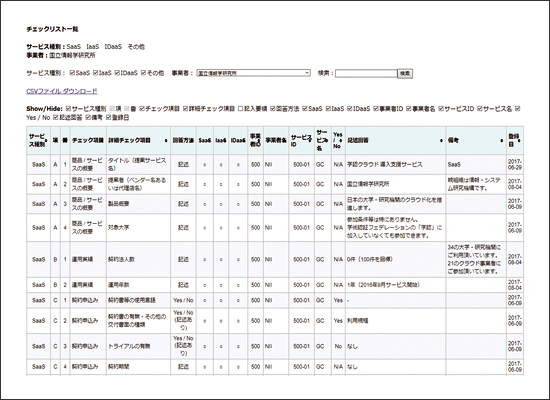Hide the サービス種別 column via Show/Hide checkbox
Screen dimensions: 550x400
[68, 109]
